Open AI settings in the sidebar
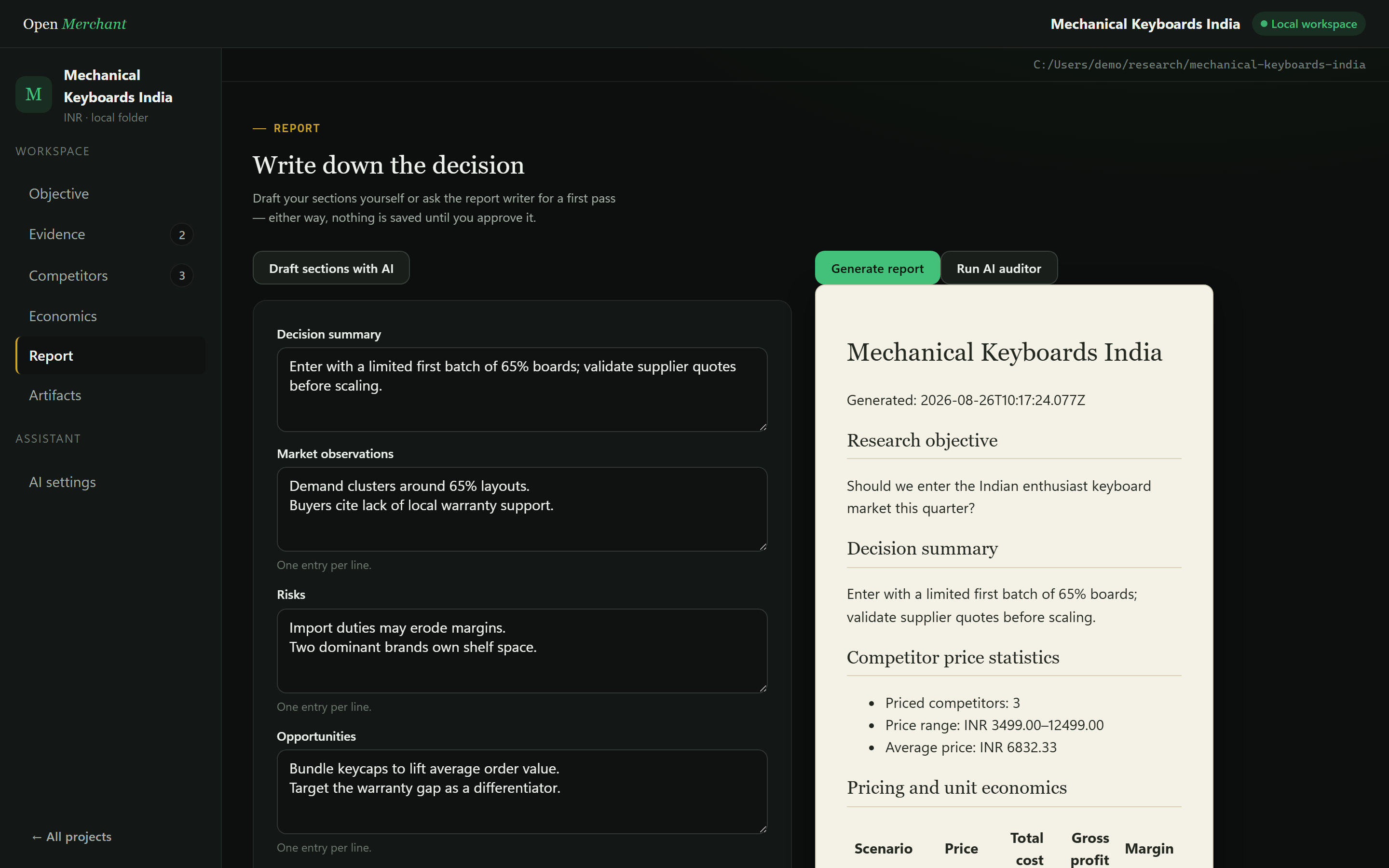 click(x=110, y=482)
